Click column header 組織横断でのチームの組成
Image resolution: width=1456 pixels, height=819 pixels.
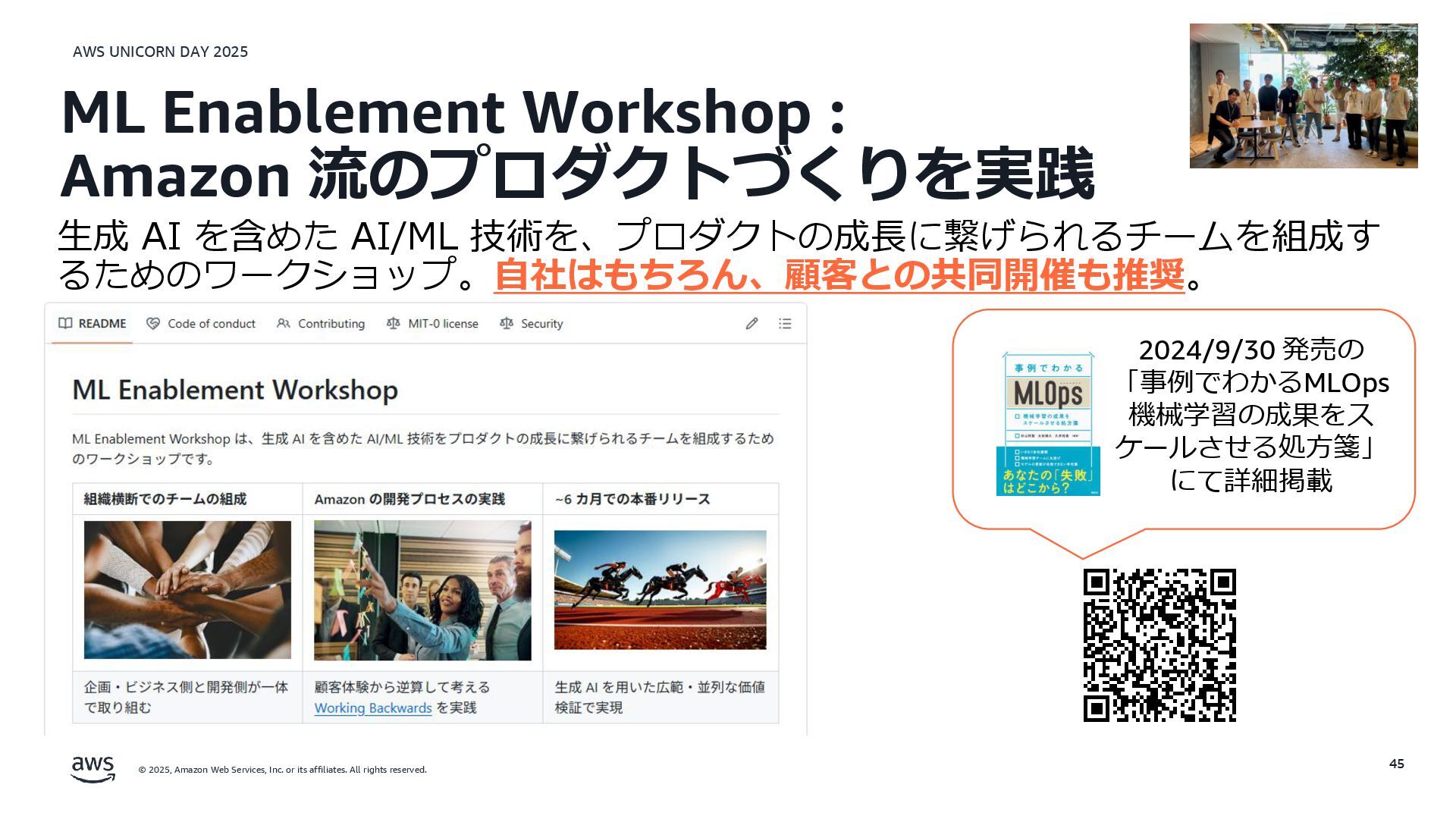tap(165, 499)
